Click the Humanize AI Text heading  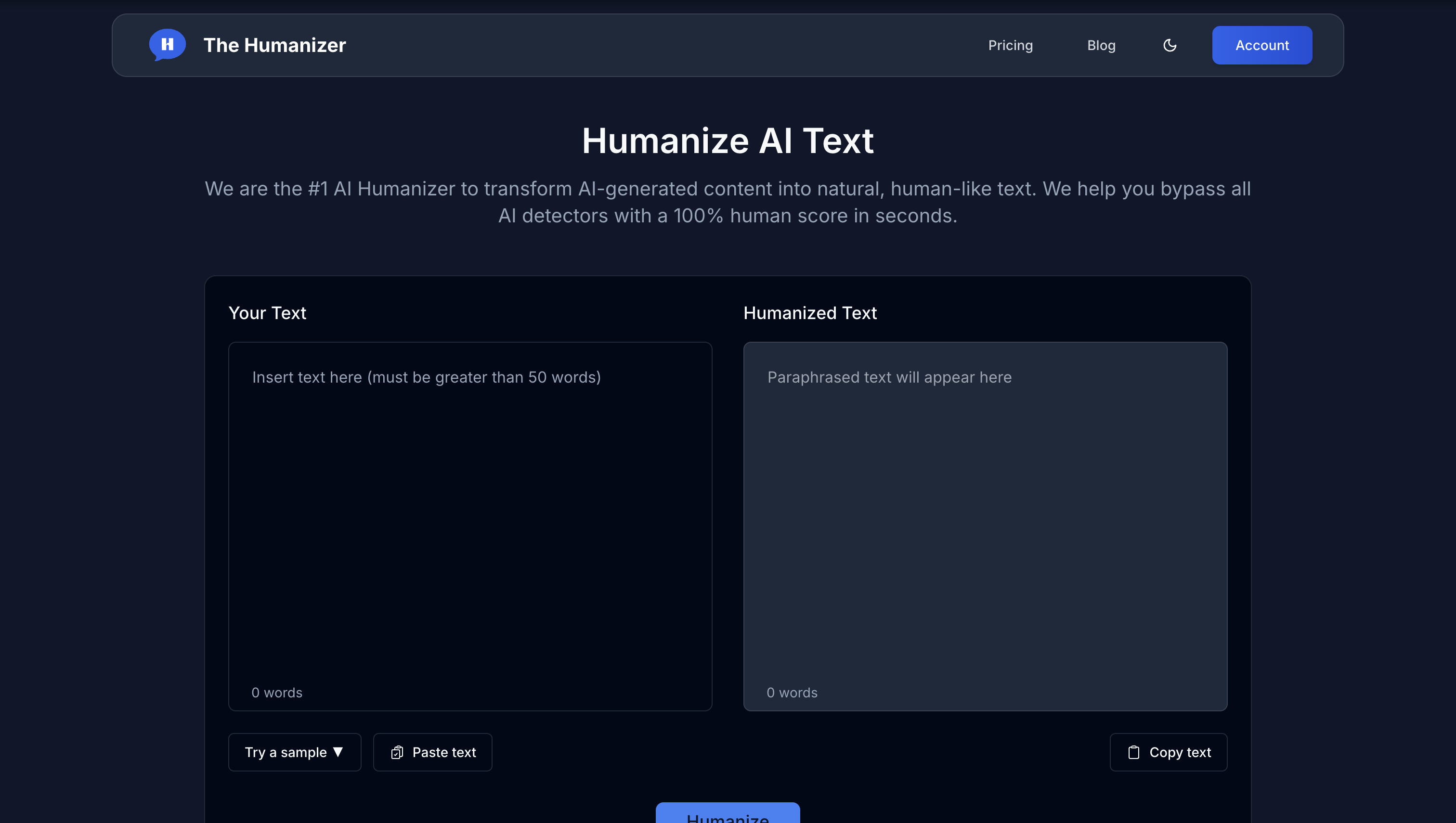click(x=727, y=140)
